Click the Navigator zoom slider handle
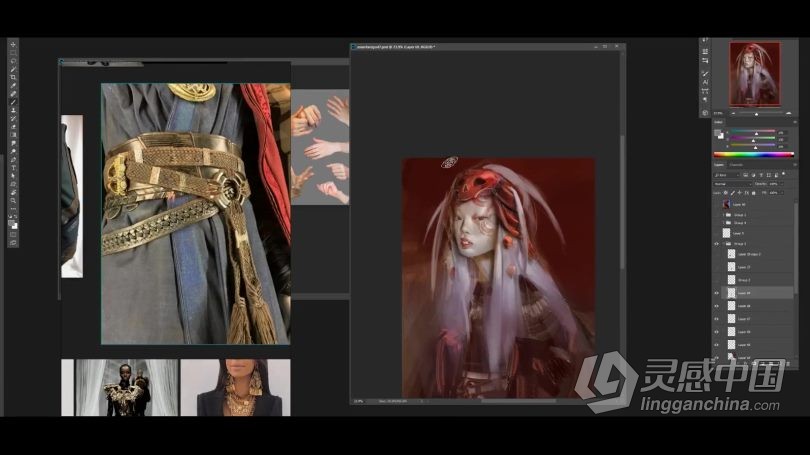Image resolution: width=810 pixels, height=455 pixels. click(x=756, y=114)
